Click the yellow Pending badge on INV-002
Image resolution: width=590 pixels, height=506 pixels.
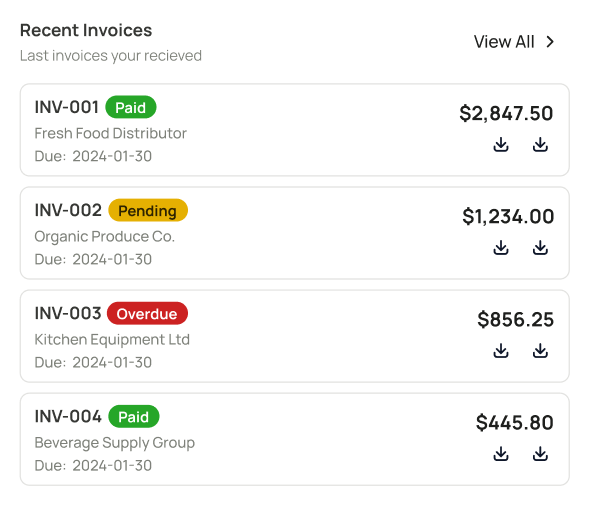point(148,210)
